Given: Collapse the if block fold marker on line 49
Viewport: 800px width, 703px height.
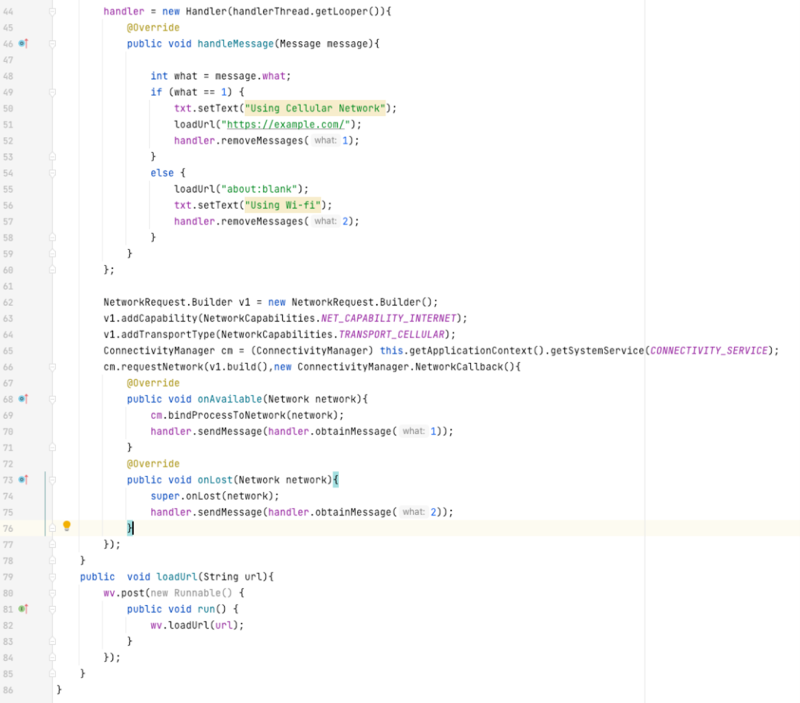Looking at the screenshot, I should (x=52, y=92).
